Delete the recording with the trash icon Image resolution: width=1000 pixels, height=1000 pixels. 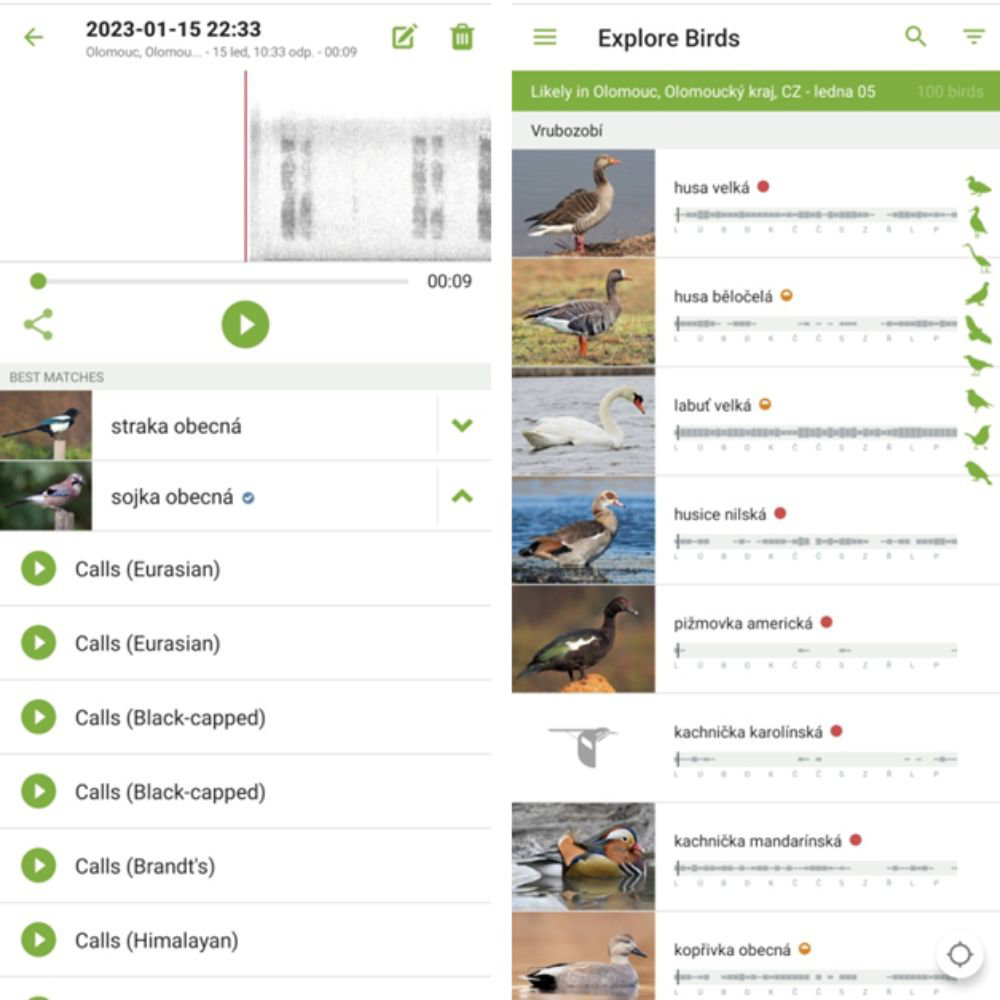tap(462, 37)
